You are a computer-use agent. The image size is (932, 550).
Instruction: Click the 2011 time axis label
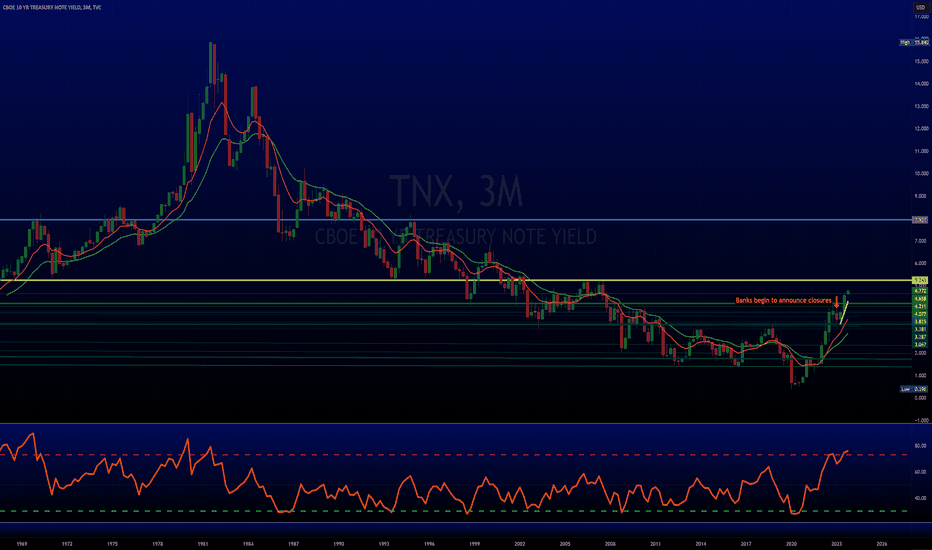click(x=656, y=544)
